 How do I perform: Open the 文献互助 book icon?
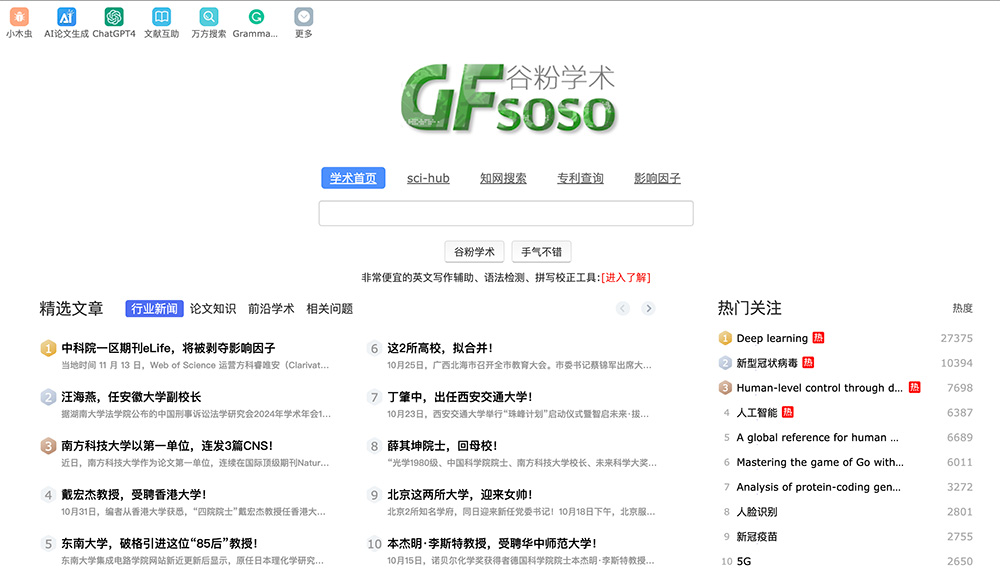click(x=161, y=17)
